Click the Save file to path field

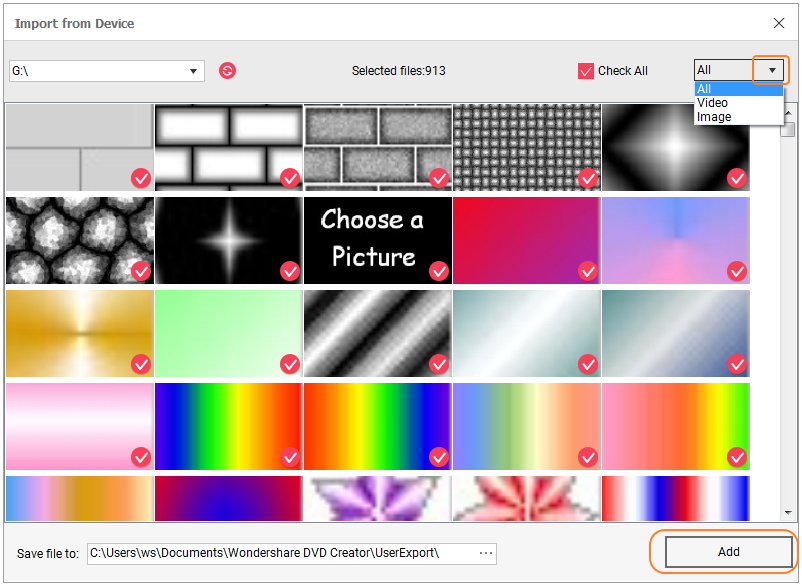point(280,553)
